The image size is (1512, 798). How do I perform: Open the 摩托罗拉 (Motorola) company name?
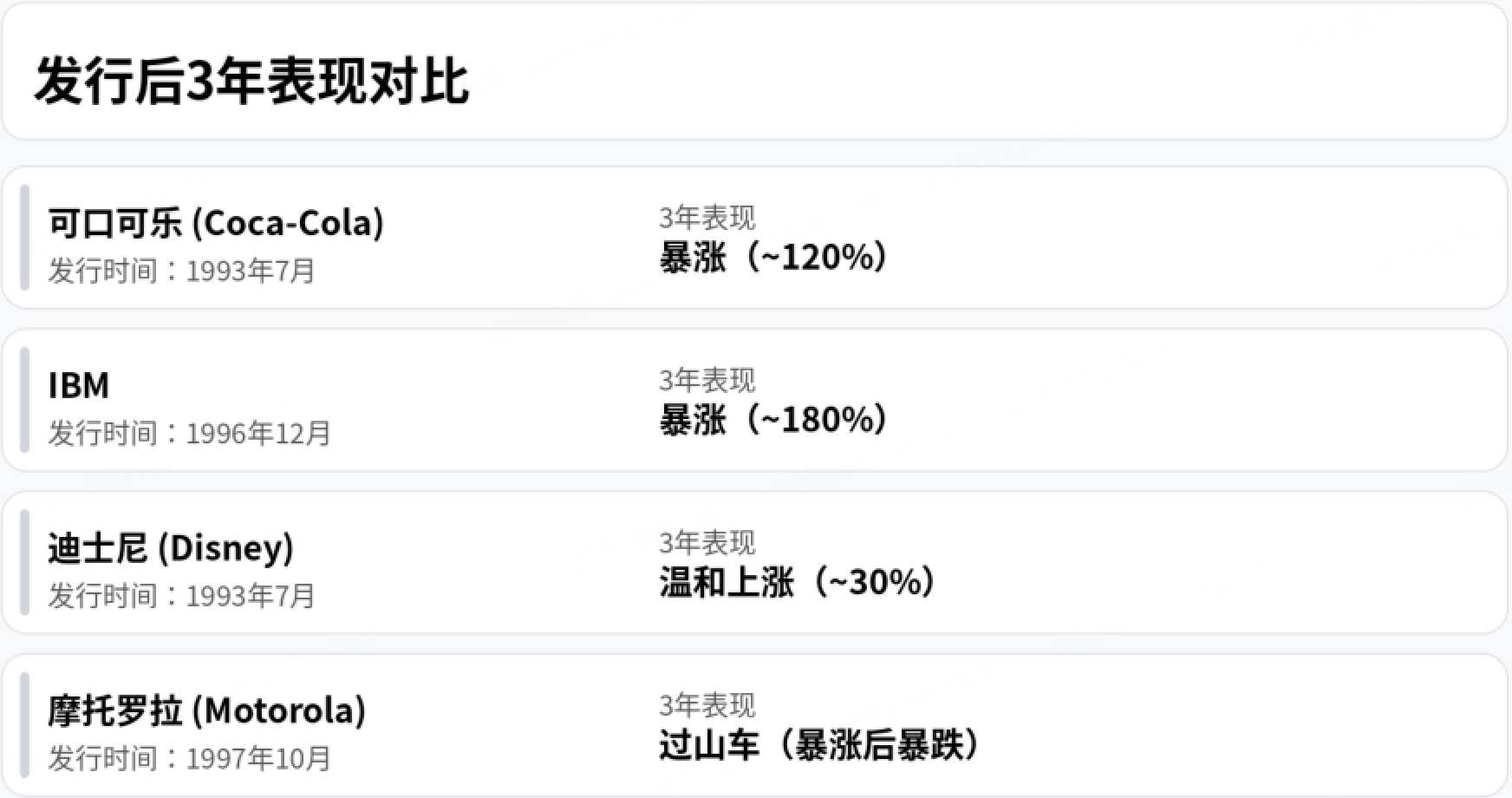[x=206, y=711]
